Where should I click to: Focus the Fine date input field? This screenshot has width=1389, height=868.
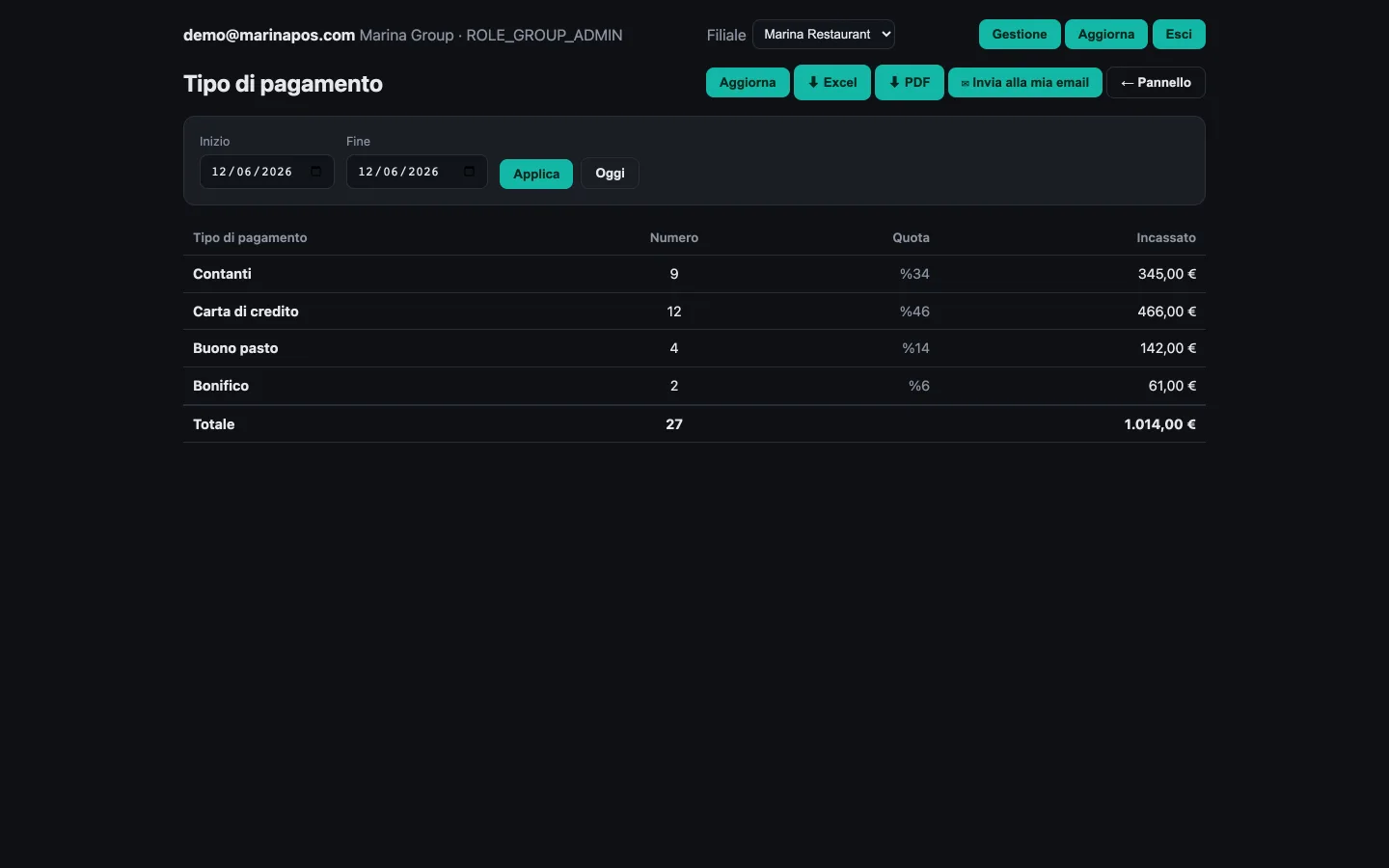point(417,172)
